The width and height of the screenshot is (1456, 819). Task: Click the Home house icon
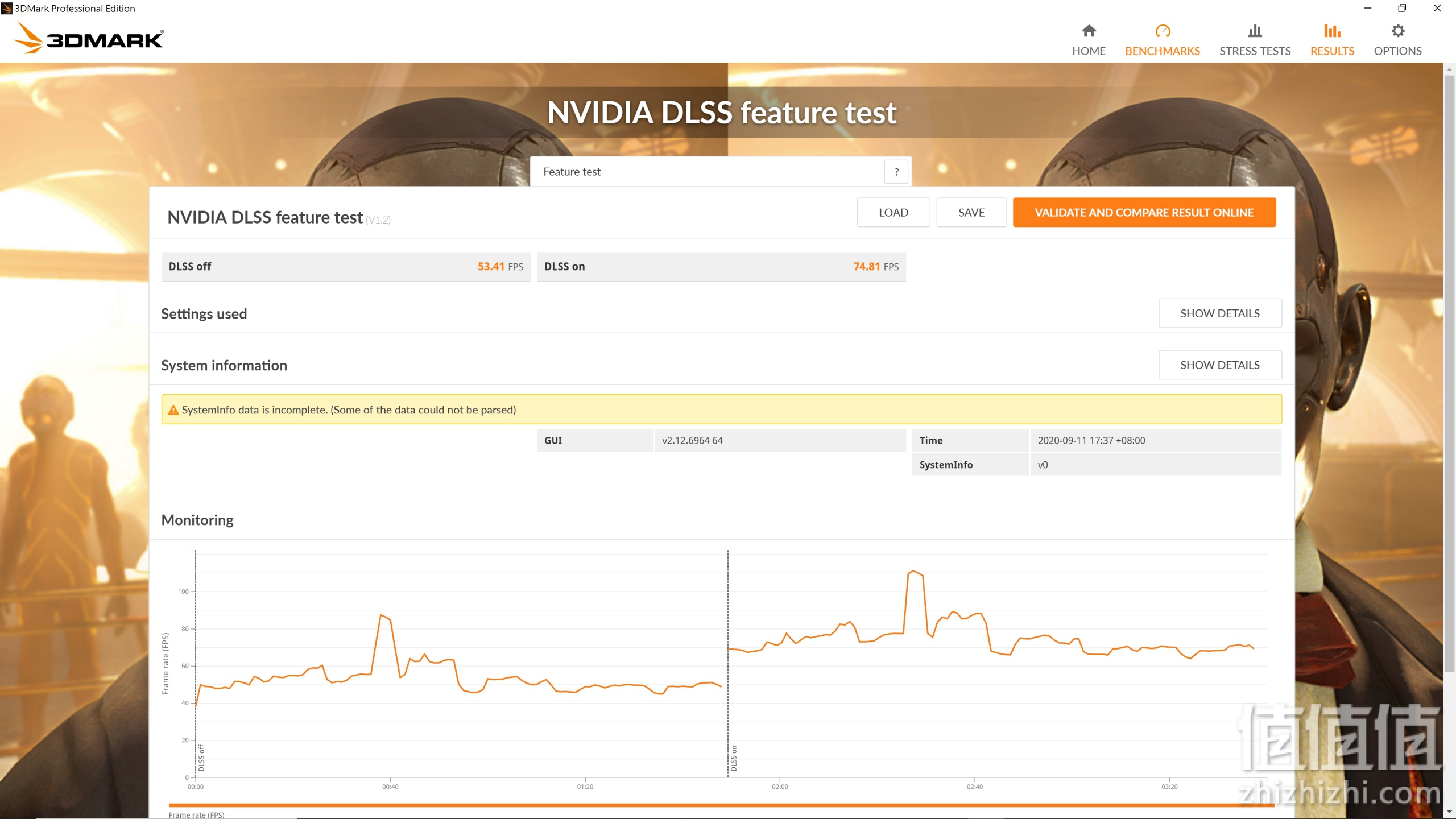[1089, 31]
